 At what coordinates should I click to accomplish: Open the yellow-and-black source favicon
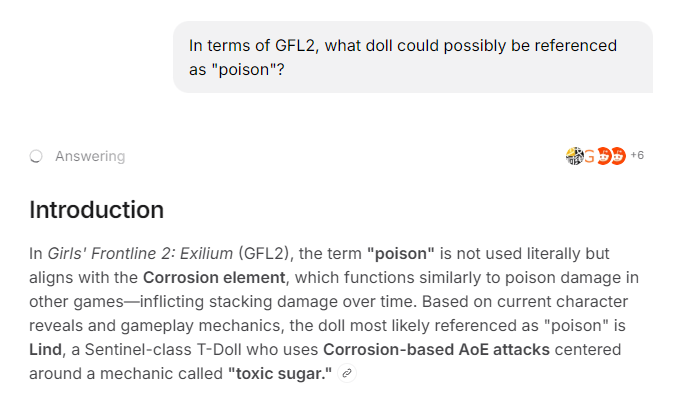[x=574, y=156]
